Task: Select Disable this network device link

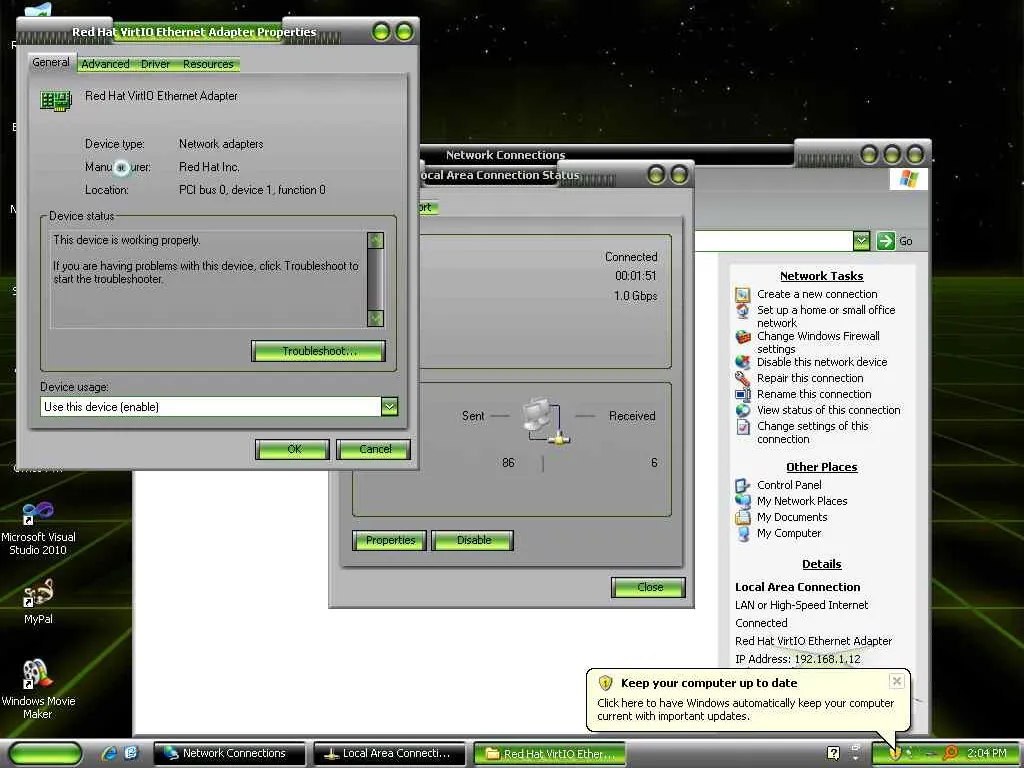Action: [822, 362]
